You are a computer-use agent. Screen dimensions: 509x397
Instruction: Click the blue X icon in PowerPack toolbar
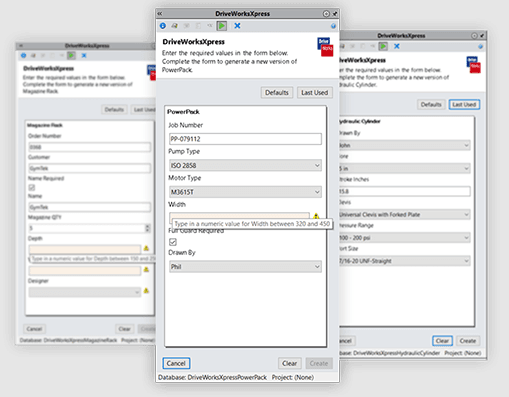pyautogui.click(x=237, y=26)
